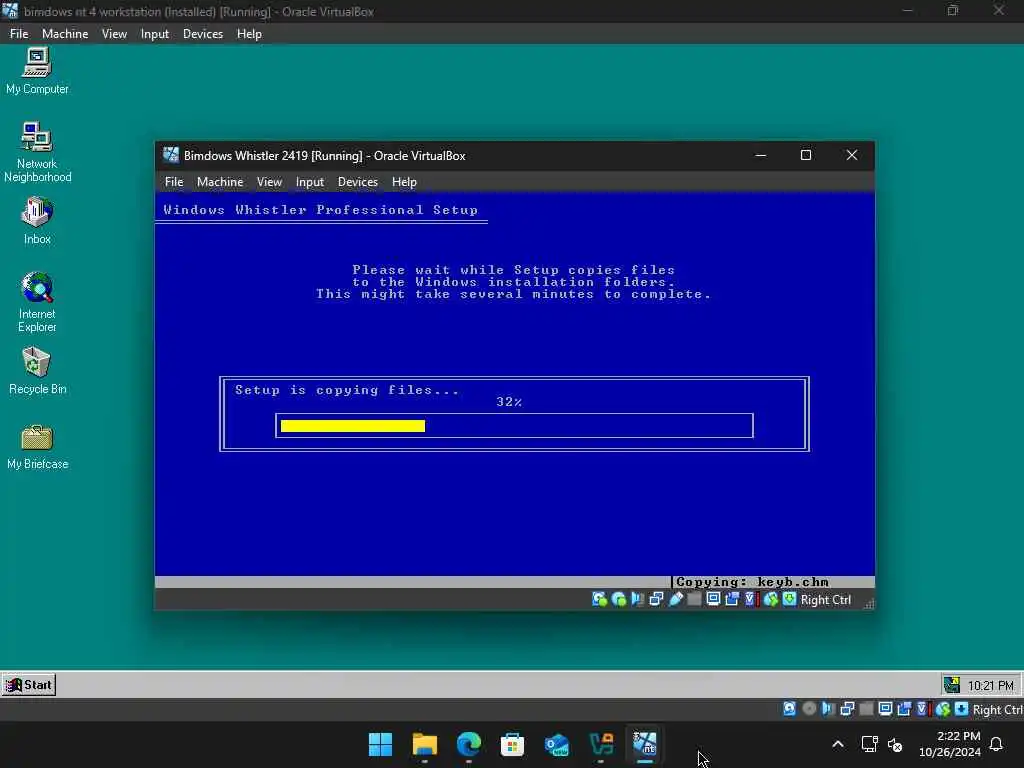Open Devices menu in Whistler VM window

point(358,182)
